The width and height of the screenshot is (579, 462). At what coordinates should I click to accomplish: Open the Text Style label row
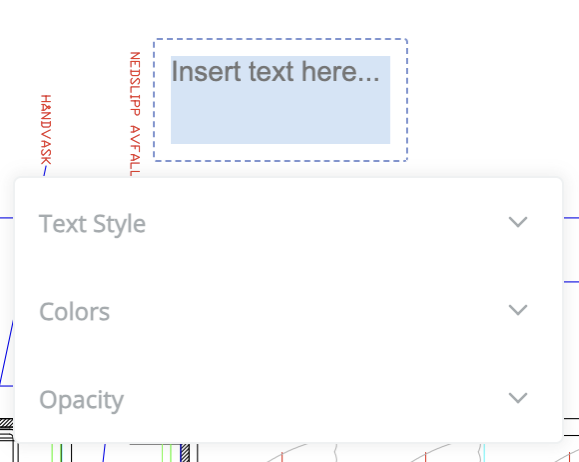[x=288, y=223]
